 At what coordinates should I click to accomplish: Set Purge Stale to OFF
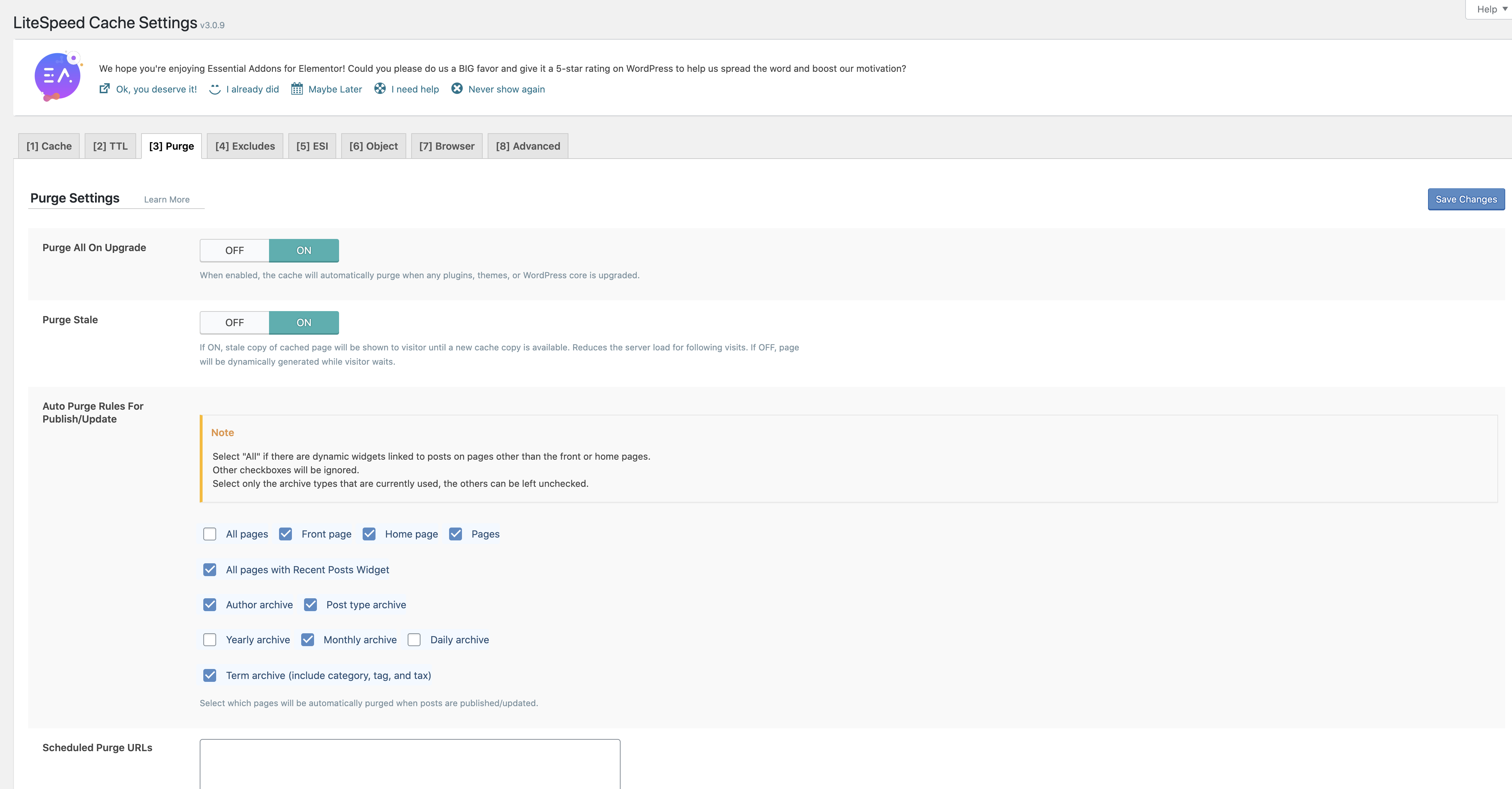(234, 323)
